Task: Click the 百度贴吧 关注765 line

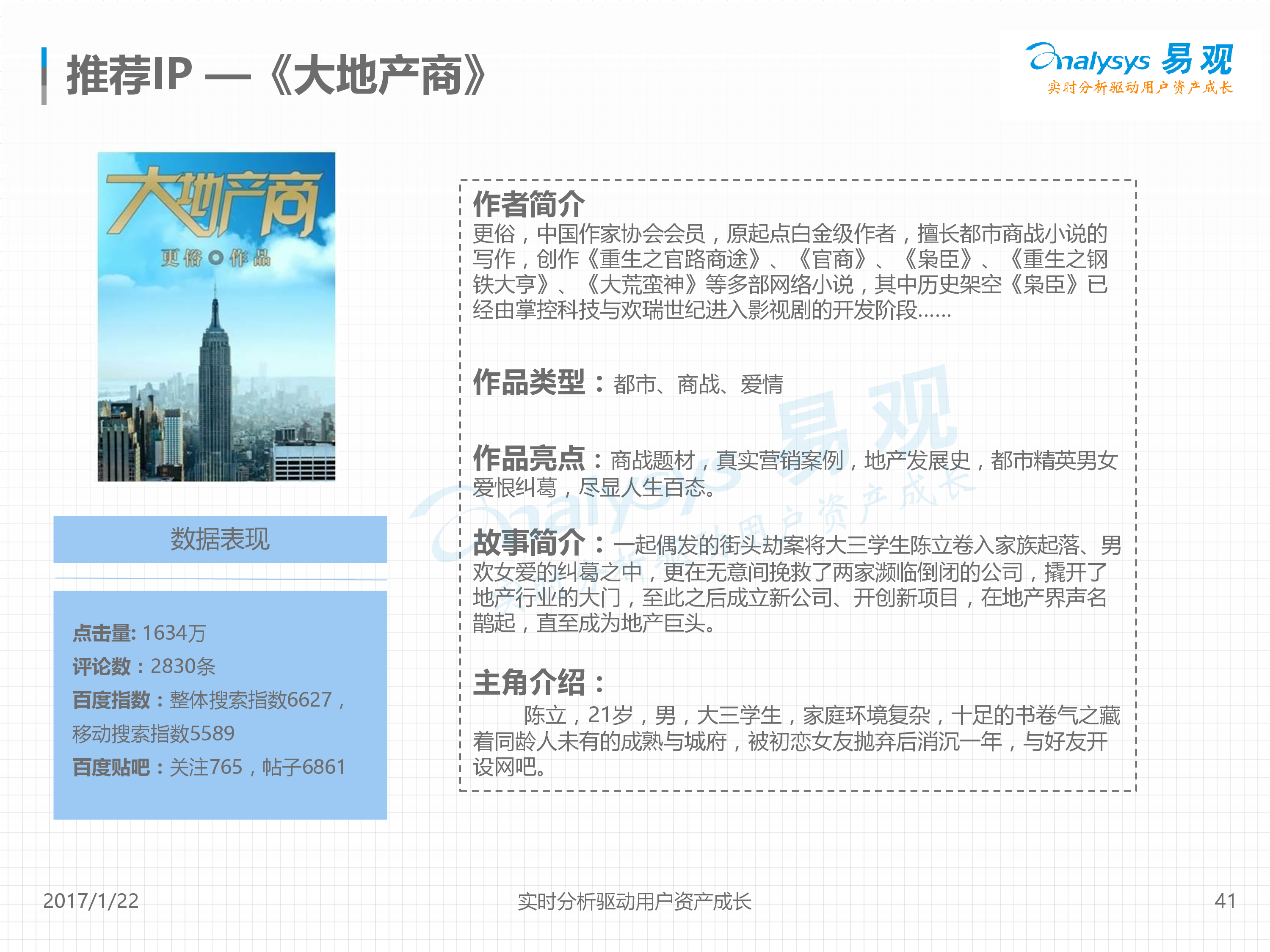Action: 208,767
